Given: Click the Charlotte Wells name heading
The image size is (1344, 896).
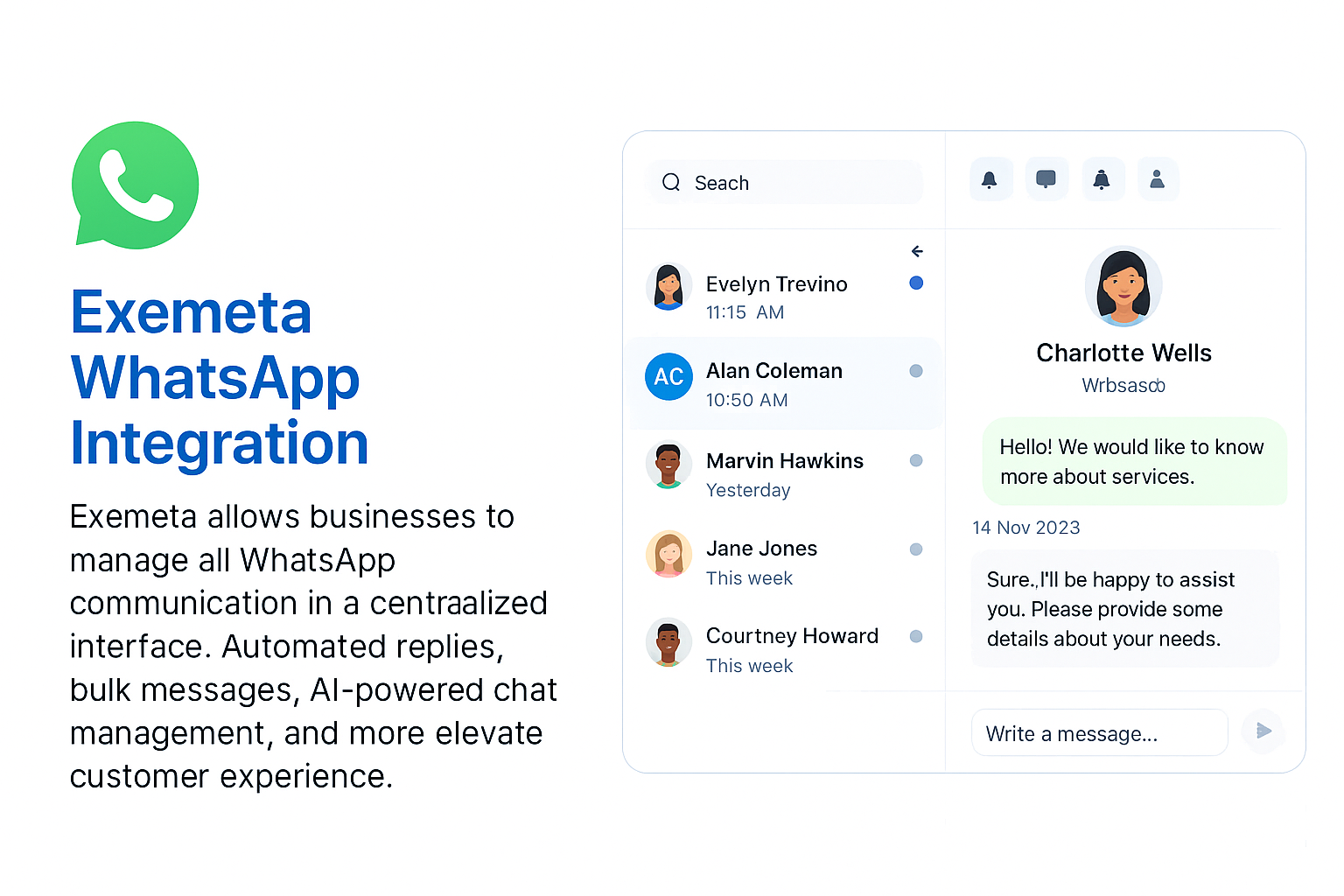Looking at the screenshot, I should pos(1123,353).
